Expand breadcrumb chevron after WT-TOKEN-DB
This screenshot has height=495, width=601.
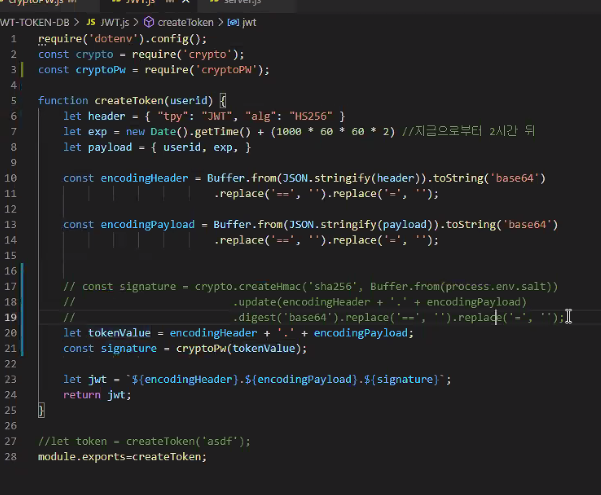click(77, 22)
